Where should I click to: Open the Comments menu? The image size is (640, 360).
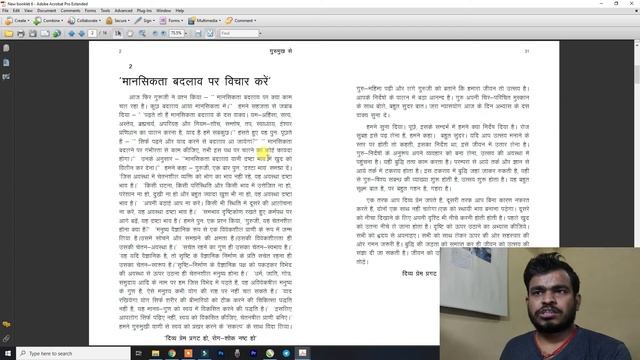[70, 11]
